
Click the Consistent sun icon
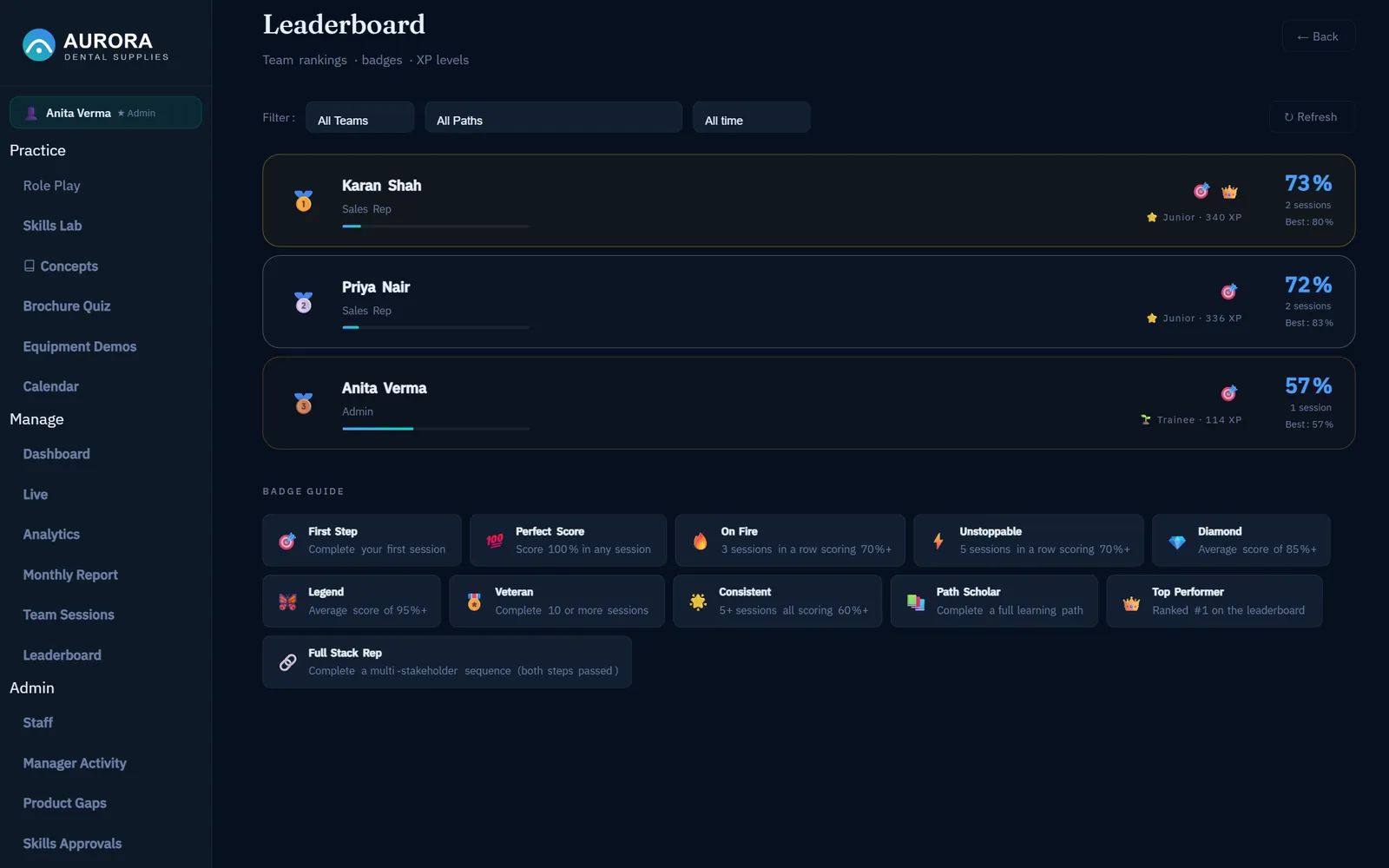698,602
